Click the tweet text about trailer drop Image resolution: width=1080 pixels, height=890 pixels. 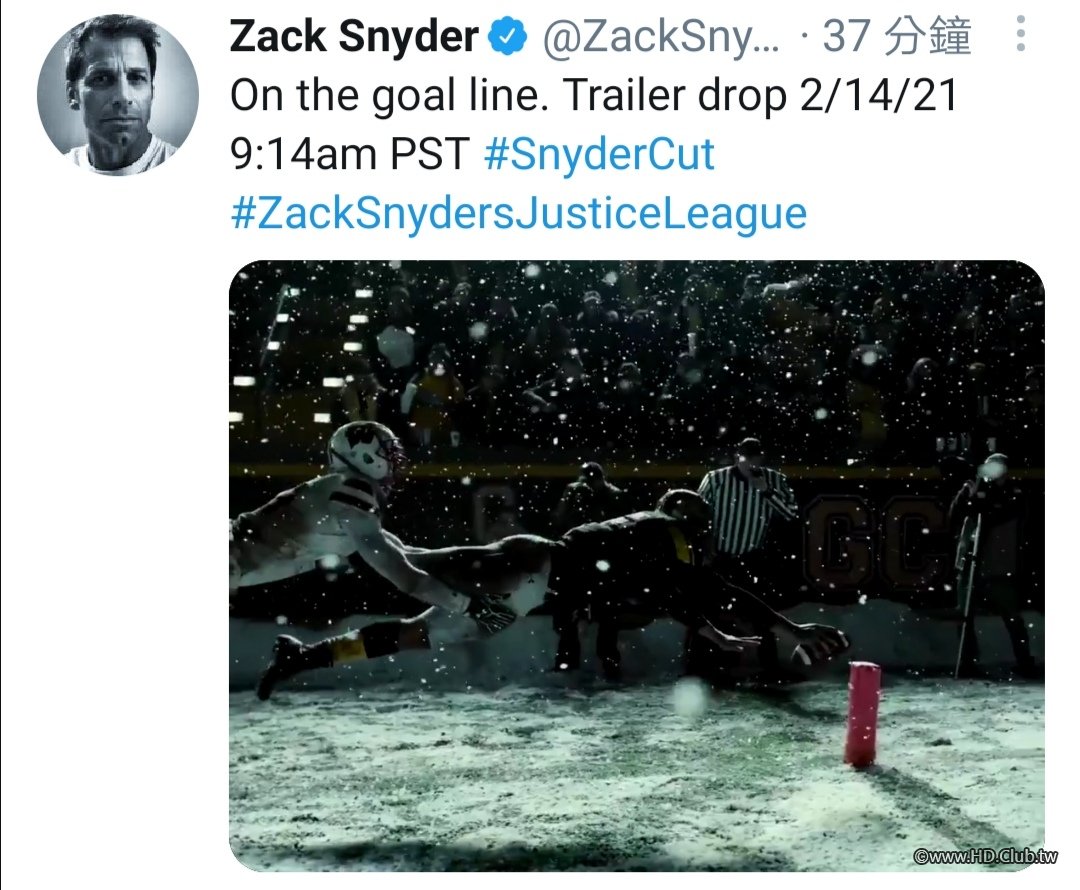pyautogui.click(x=594, y=124)
